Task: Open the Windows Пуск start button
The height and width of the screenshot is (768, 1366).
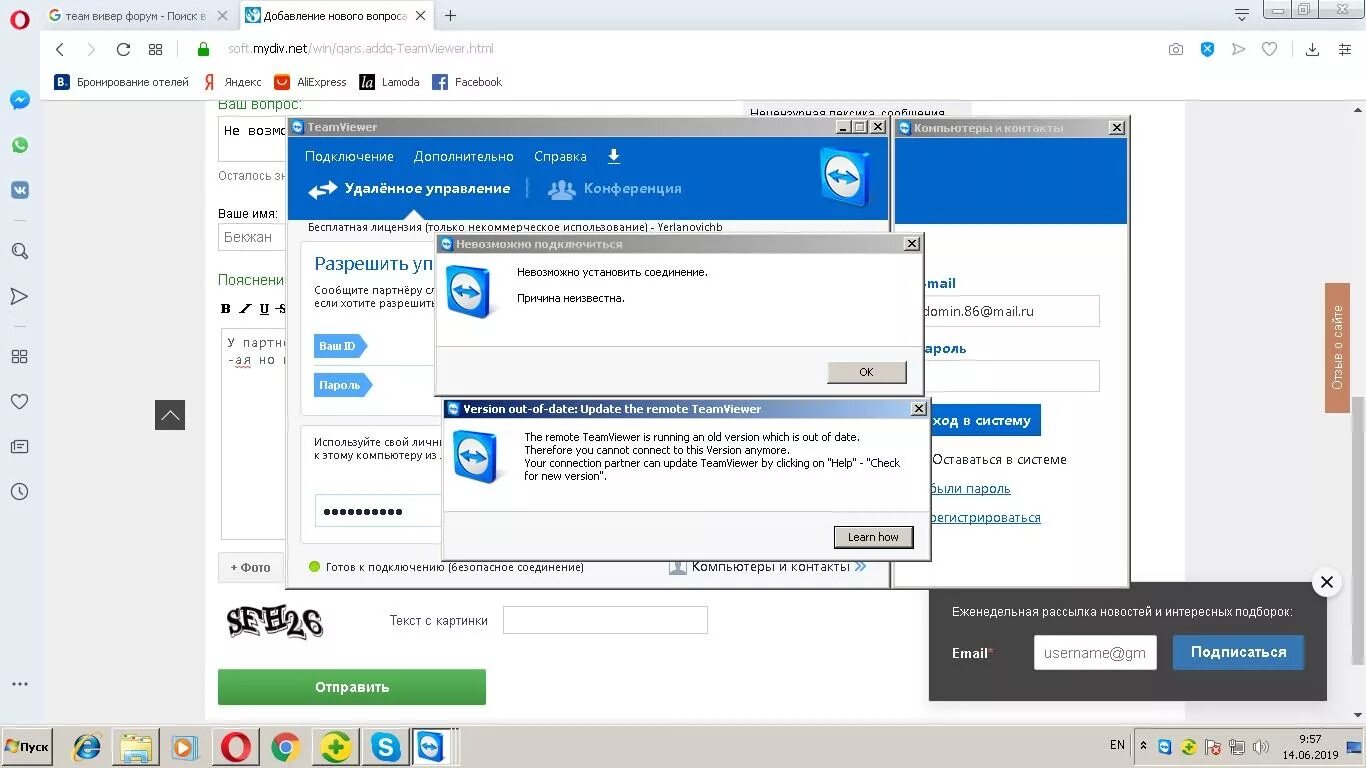Action: click(27, 747)
